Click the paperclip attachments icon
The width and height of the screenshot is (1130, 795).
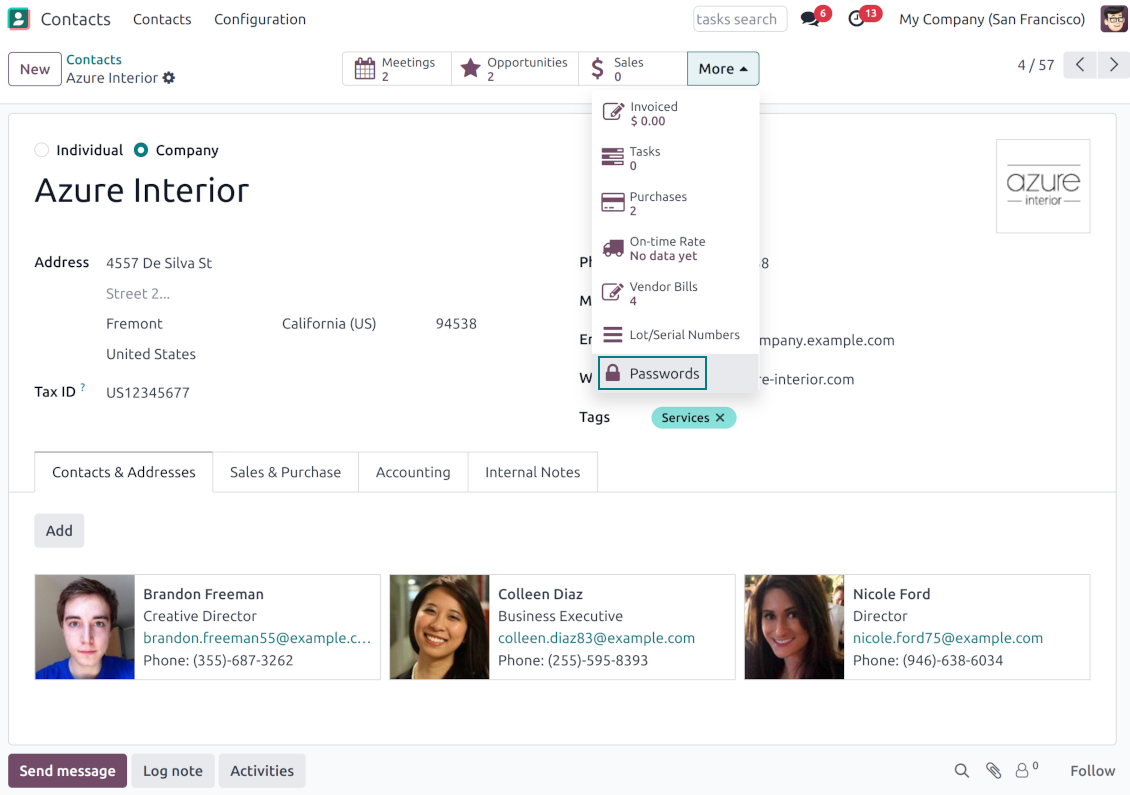click(x=993, y=771)
